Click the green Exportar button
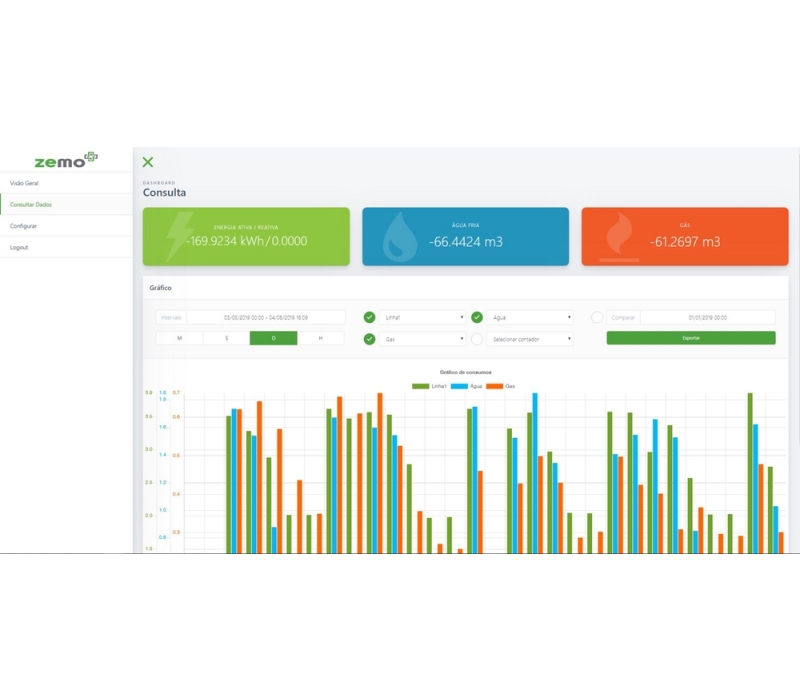The height and width of the screenshot is (700, 800). tap(690, 339)
